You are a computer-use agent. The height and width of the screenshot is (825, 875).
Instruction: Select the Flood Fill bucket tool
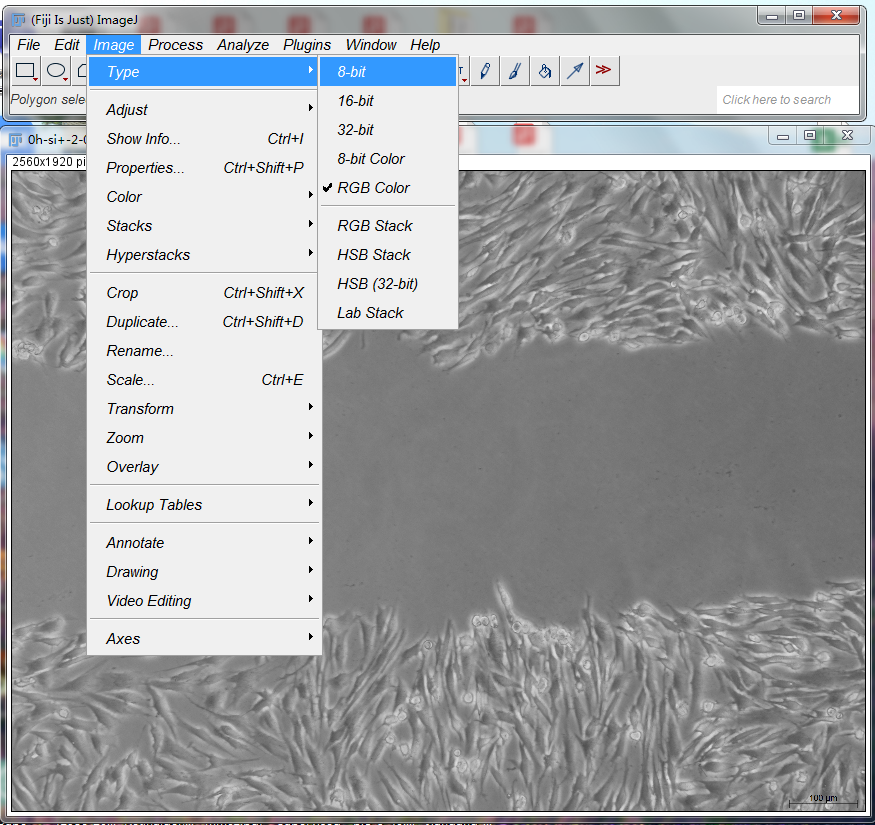(x=545, y=71)
